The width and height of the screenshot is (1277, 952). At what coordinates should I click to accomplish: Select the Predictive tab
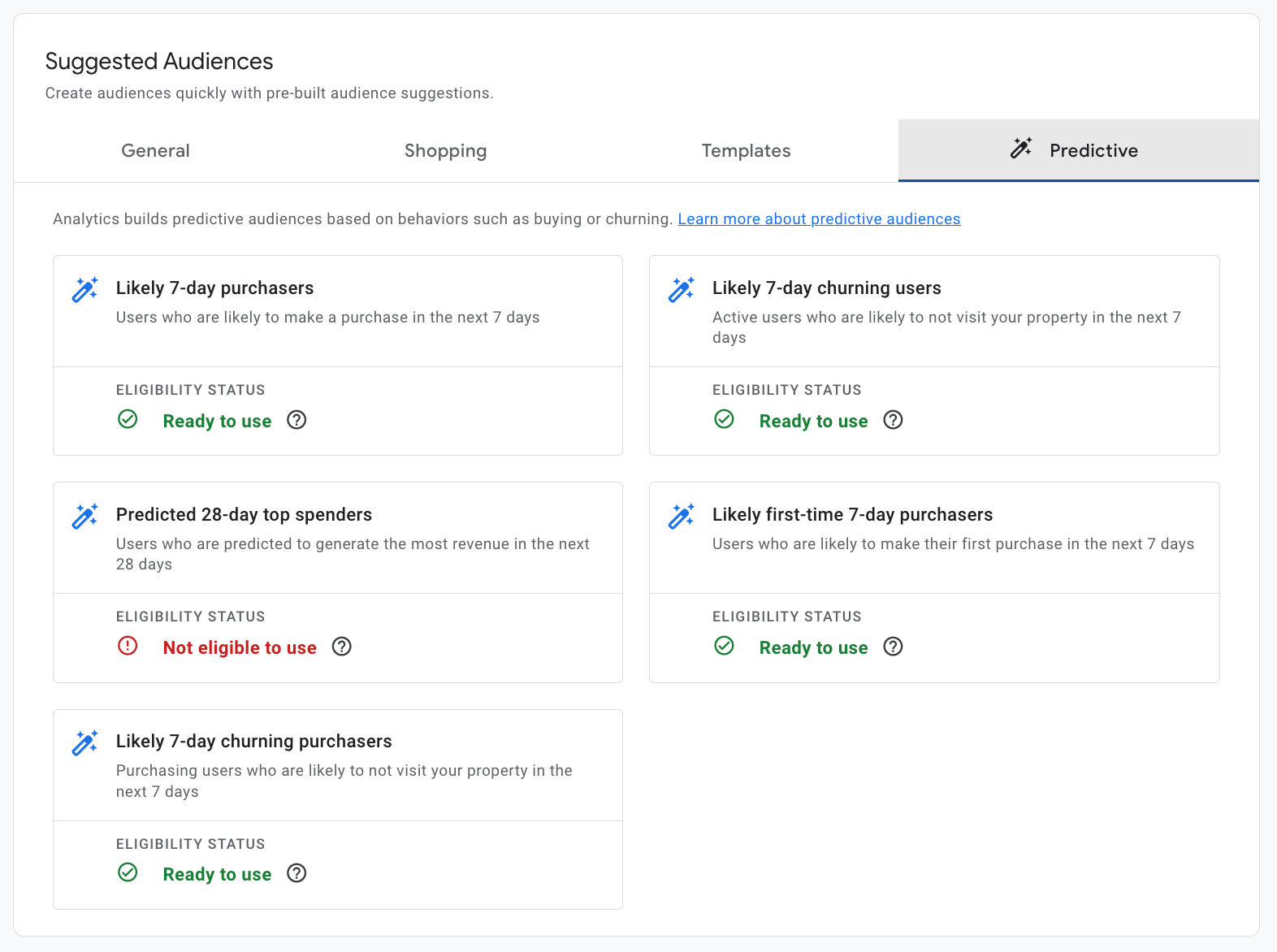(x=1078, y=151)
